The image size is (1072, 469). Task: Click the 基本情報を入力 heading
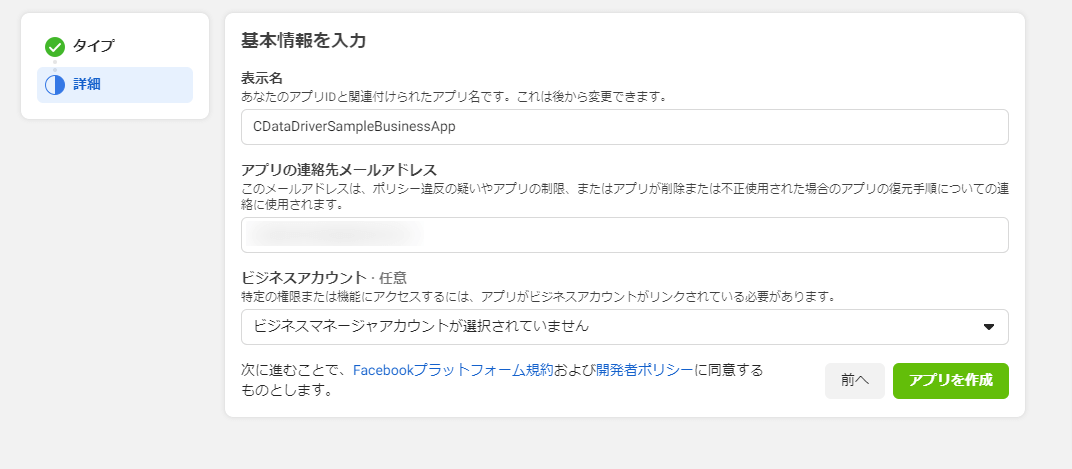click(x=303, y=41)
